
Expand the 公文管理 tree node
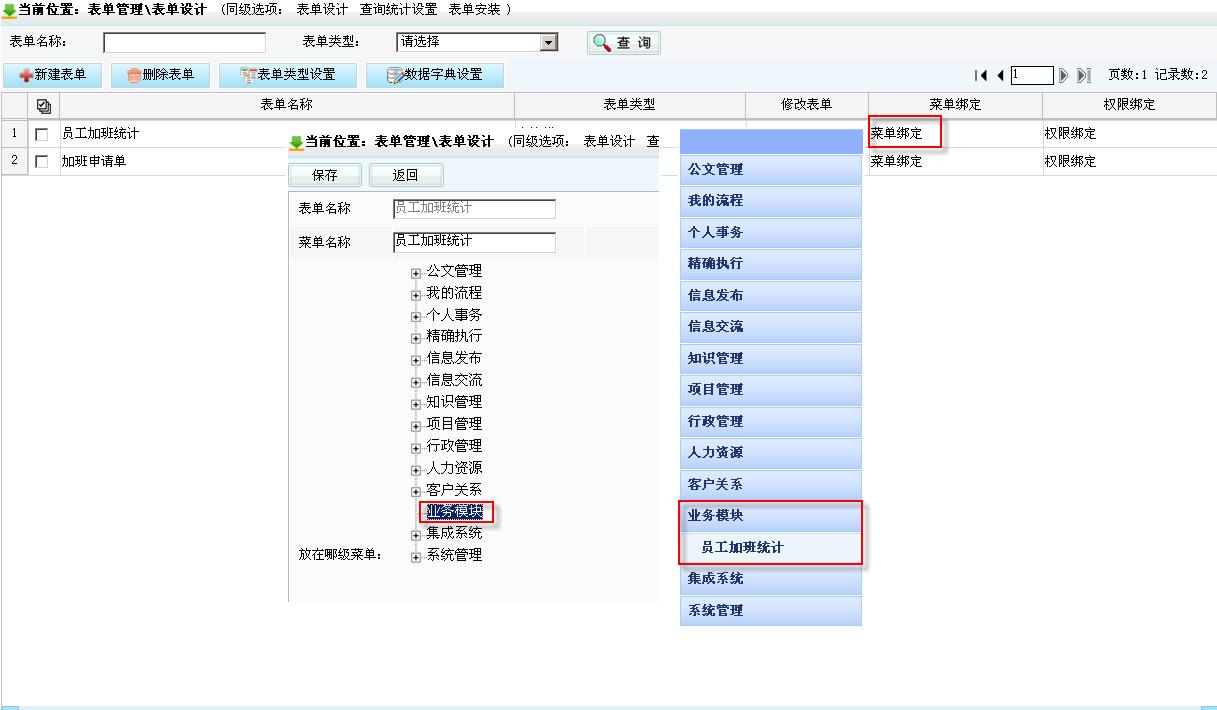pos(416,273)
